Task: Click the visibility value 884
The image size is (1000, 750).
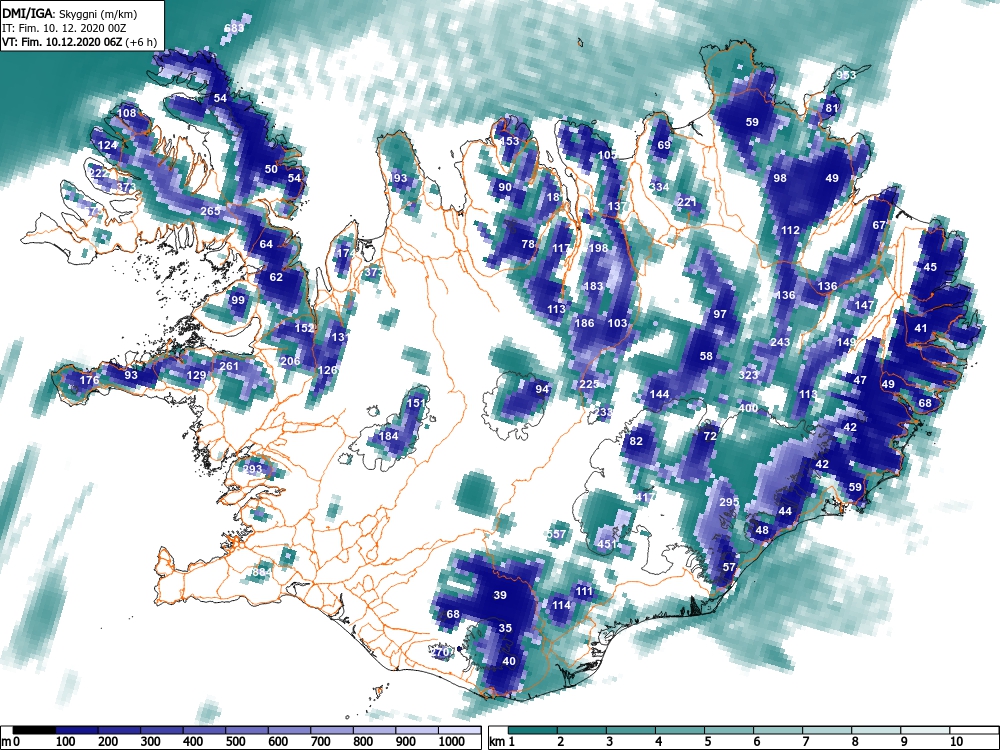Action: [x=261, y=572]
